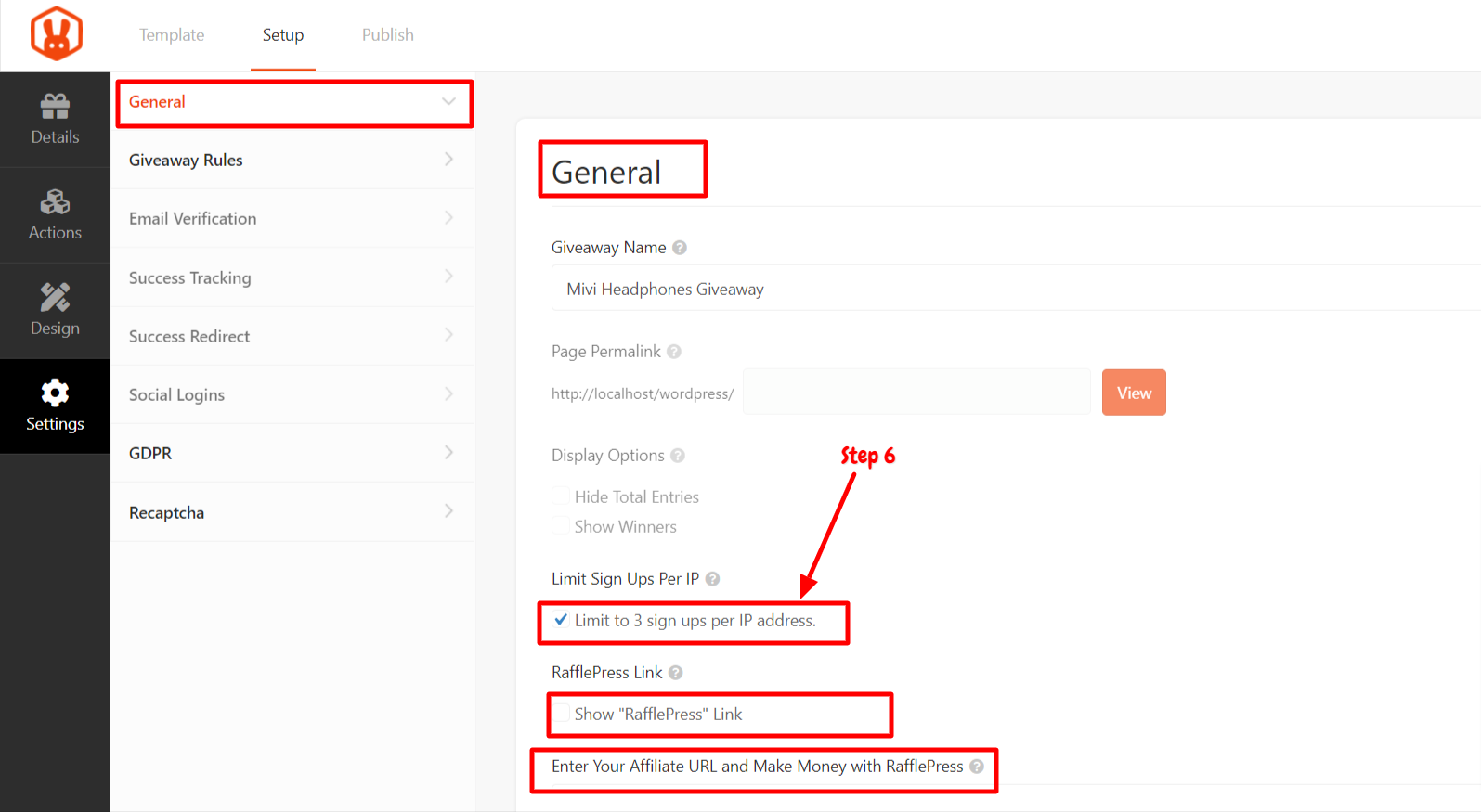Viewport: 1481px width, 812px height.
Task: Click the RafflePress rabbit logo
Action: coord(56,34)
